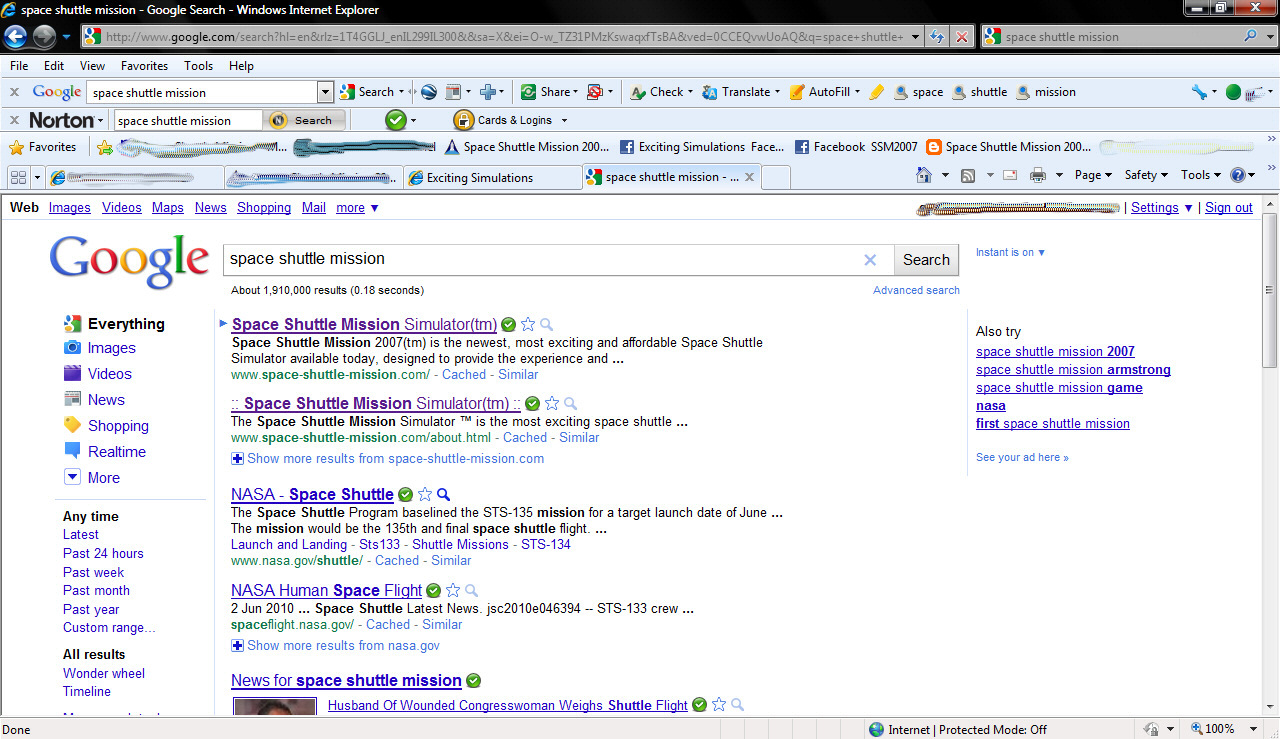Preview the NASA - Space Shuttle result magnifier
1280x739 pixels.
pyautogui.click(x=444, y=494)
